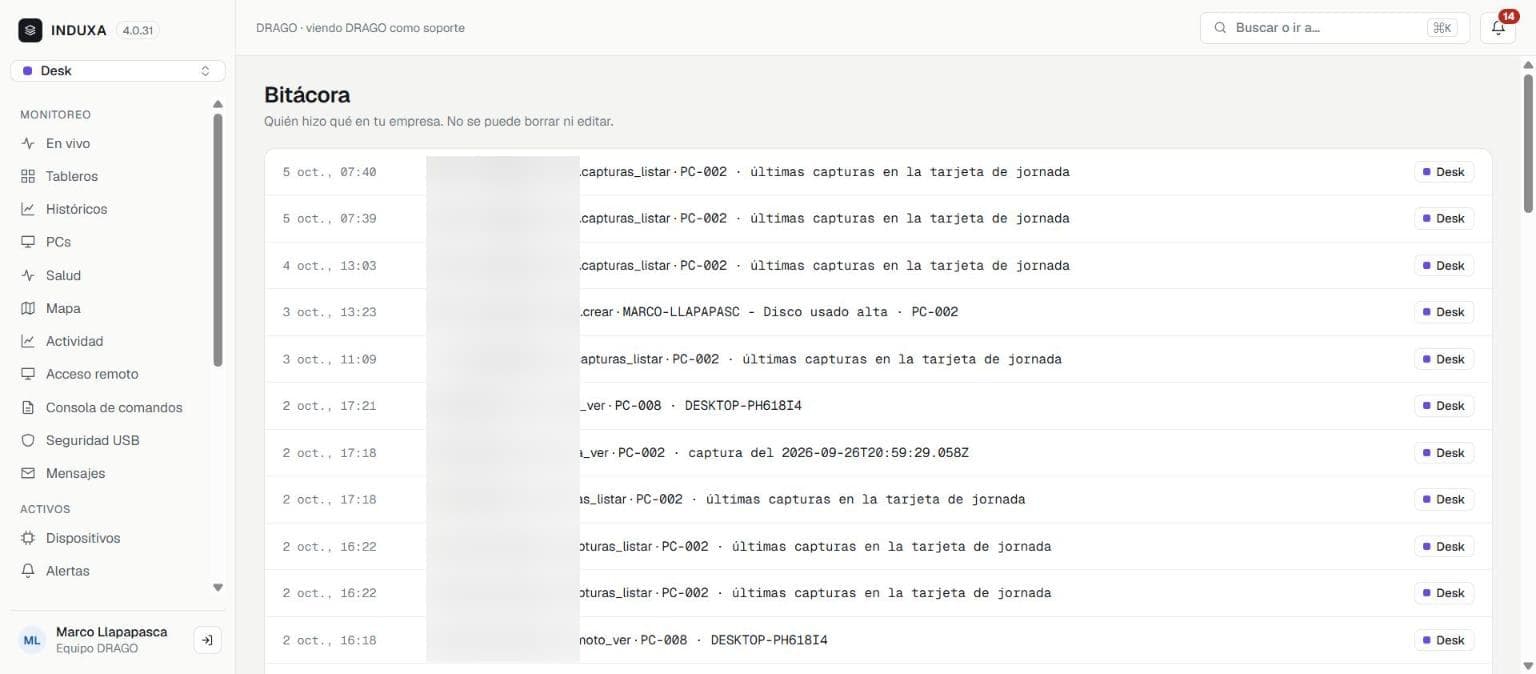Viewport: 1536px width, 674px height.
Task: Click the Desk tag in the 2 oct., 16:18 row
Action: (x=1444, y=640)
